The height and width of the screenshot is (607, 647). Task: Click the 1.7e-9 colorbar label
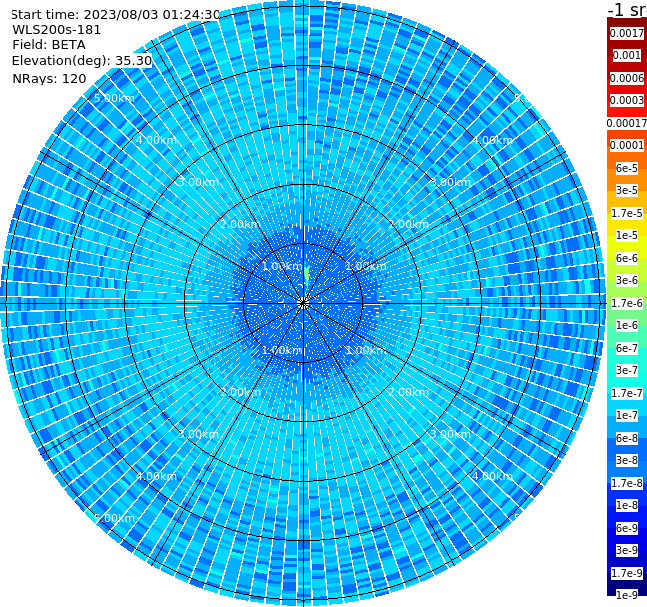(x=627, y=573)
